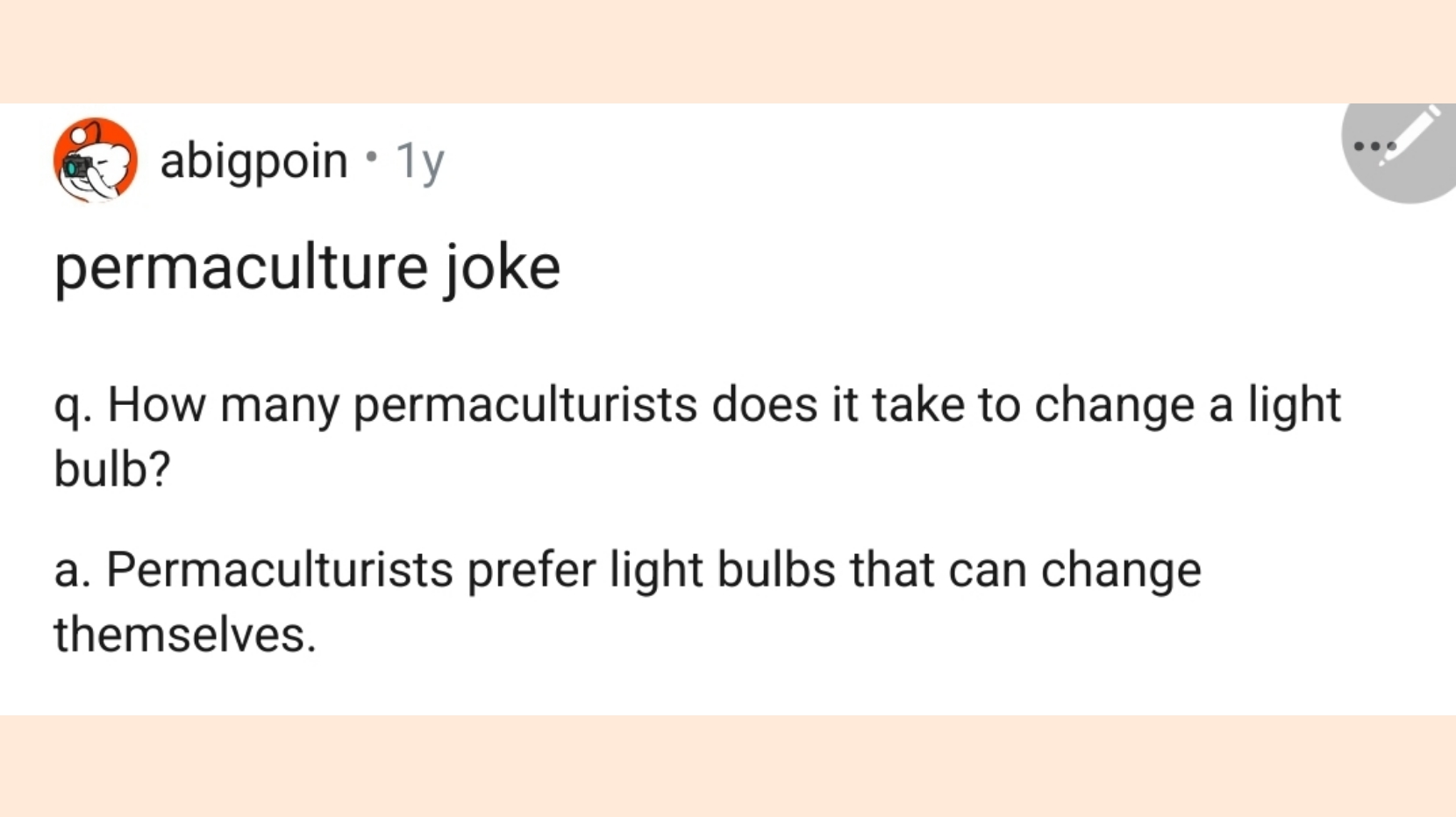This screenshot has width=1456, height=817.
Task: Click the word "prefer" in the answer
Action: coord(531,571)
